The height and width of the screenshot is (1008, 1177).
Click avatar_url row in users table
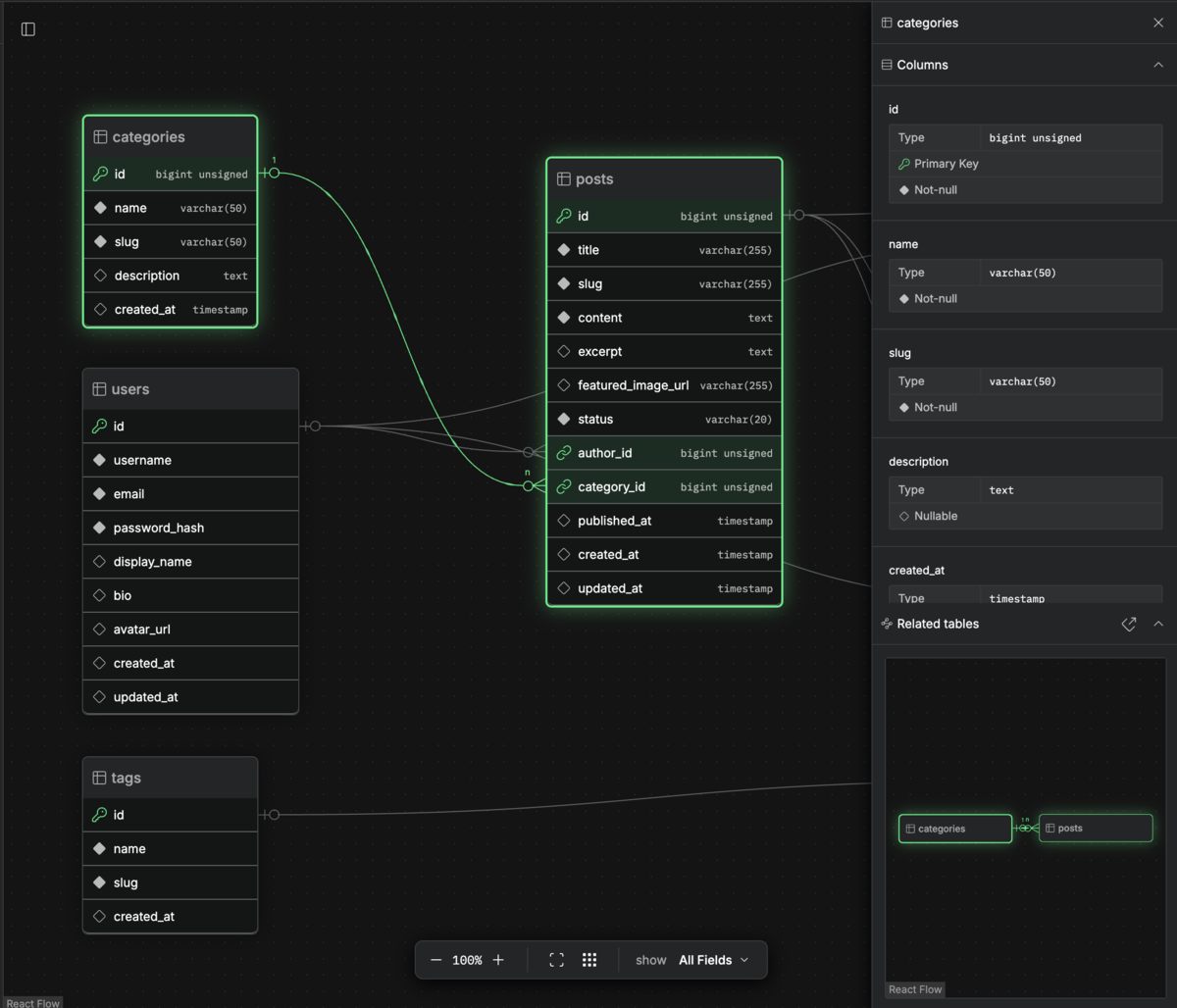click(190, 630)
